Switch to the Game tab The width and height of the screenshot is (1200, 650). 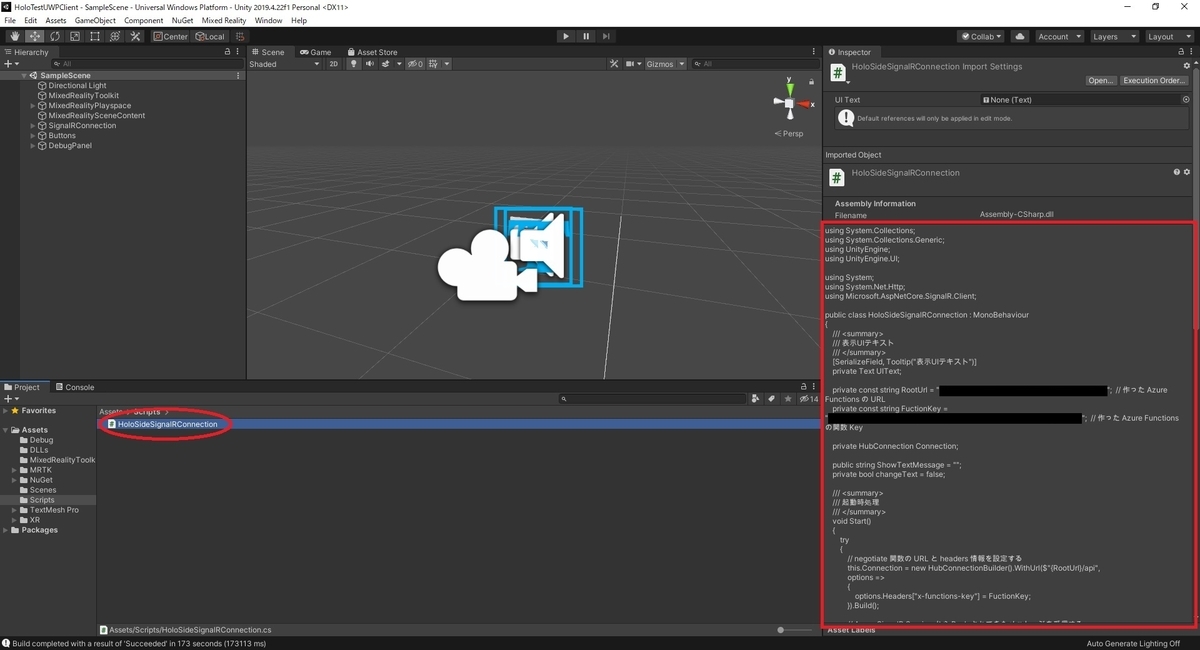[x=315, y=52]
